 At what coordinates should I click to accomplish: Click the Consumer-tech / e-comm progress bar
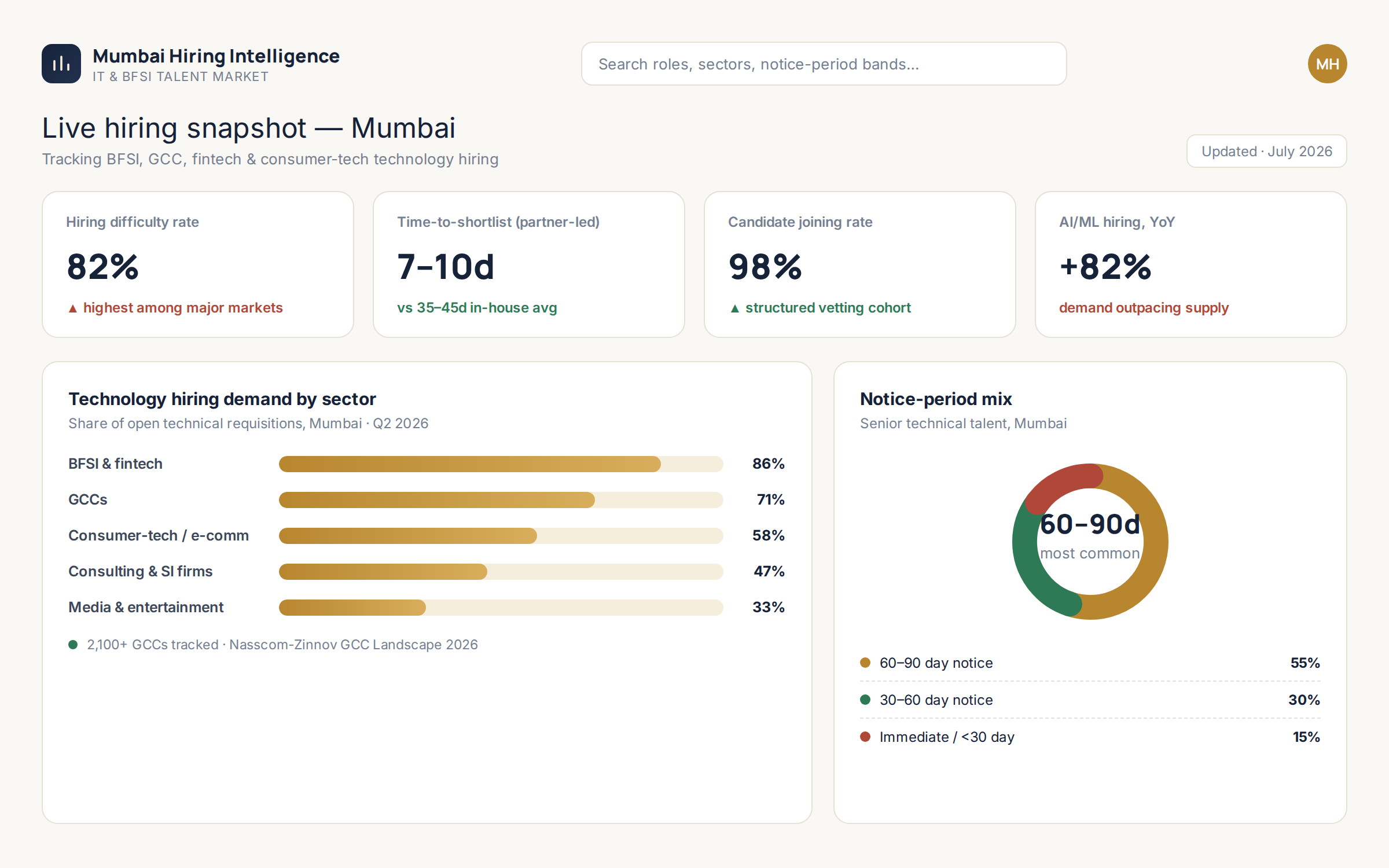[501, 536]
